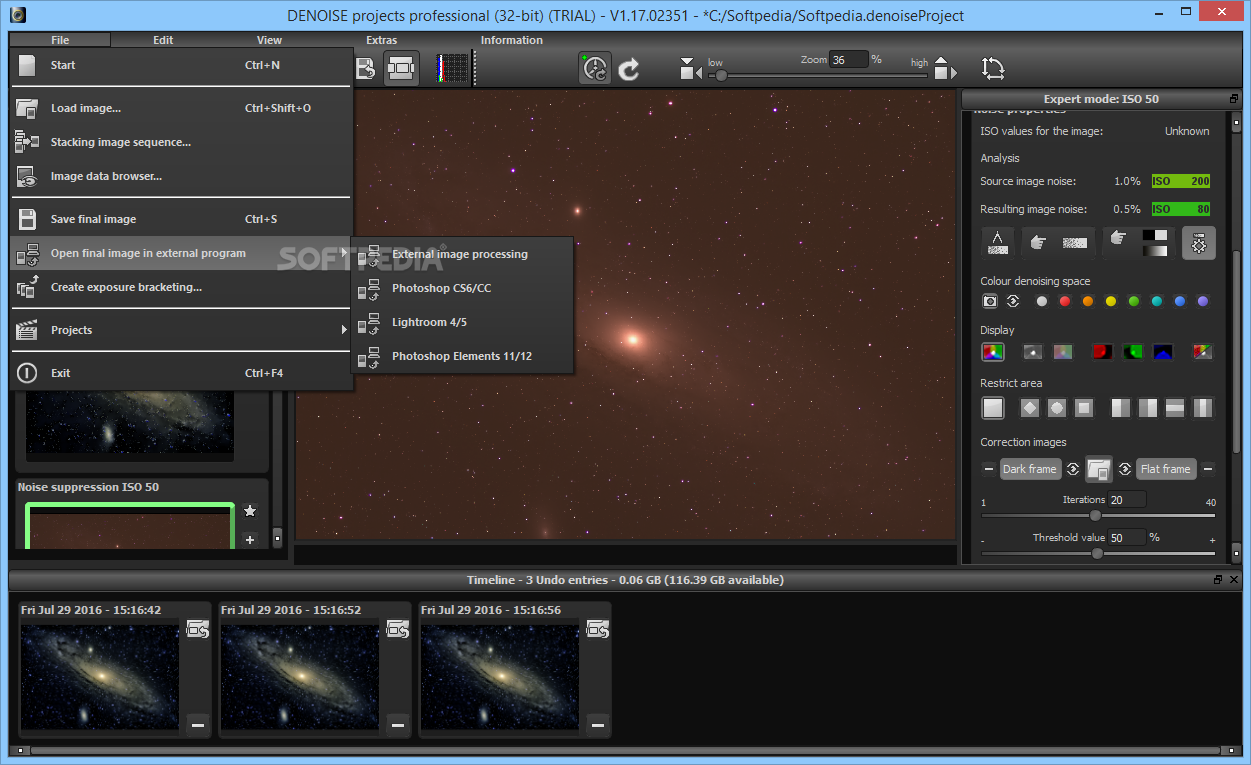Click the Threshold value slider handle
1251x765 pixels.
(x=1097, y=553)
